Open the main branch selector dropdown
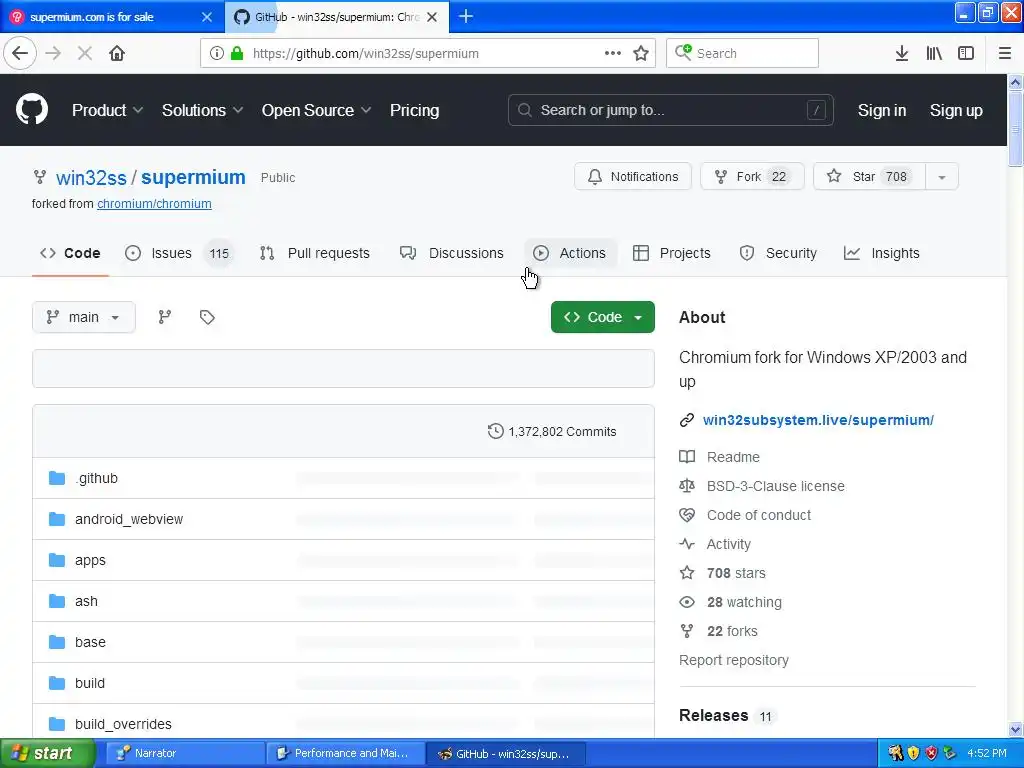The image size is (1024, 768). [x=84, y=317]
